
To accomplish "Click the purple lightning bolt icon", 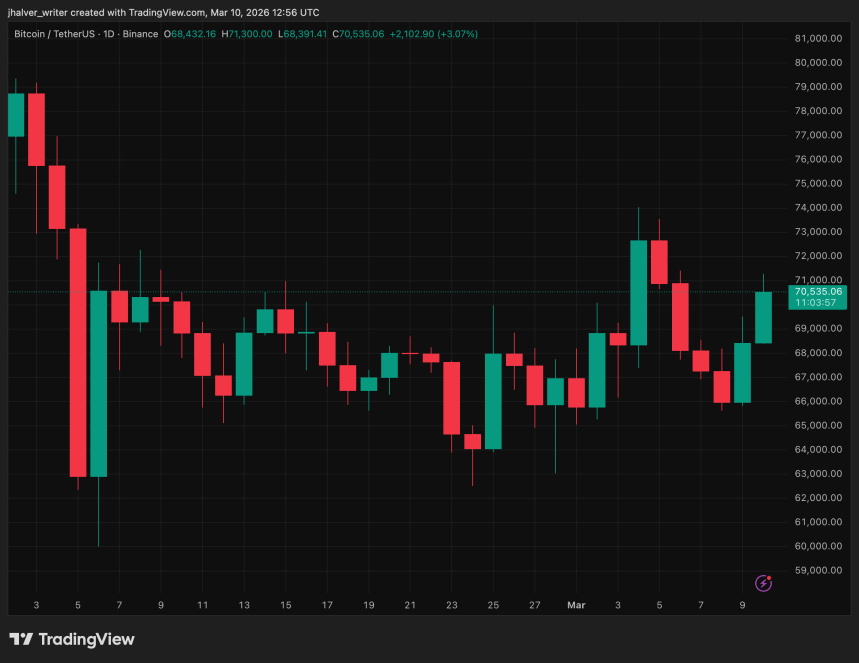I will pos(764,582).
